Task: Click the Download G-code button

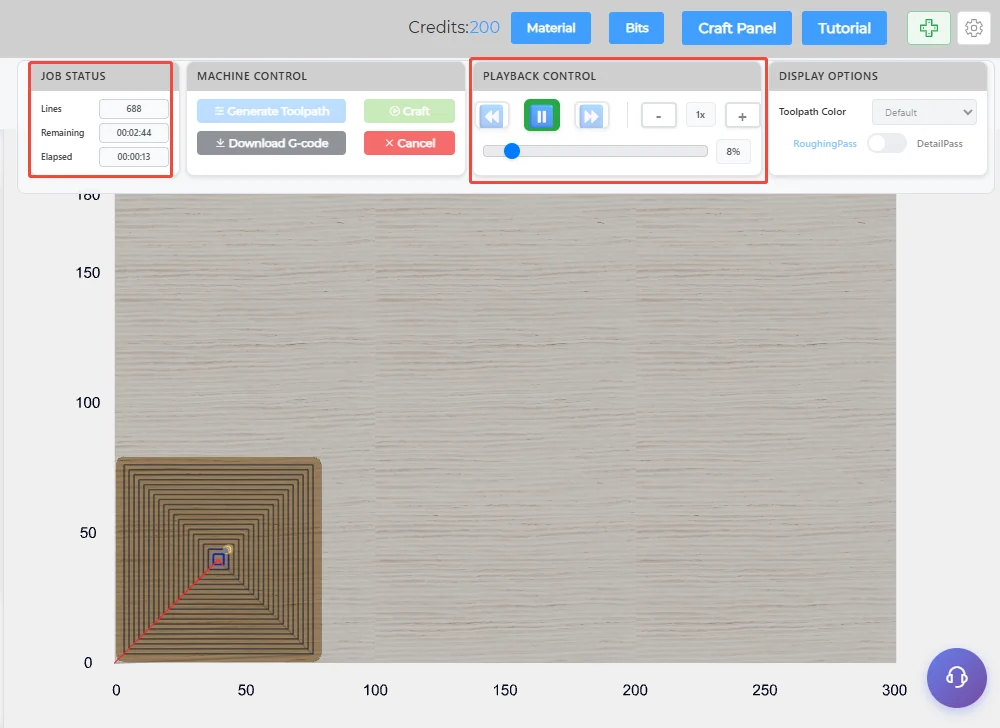Action: coord(272,143)
